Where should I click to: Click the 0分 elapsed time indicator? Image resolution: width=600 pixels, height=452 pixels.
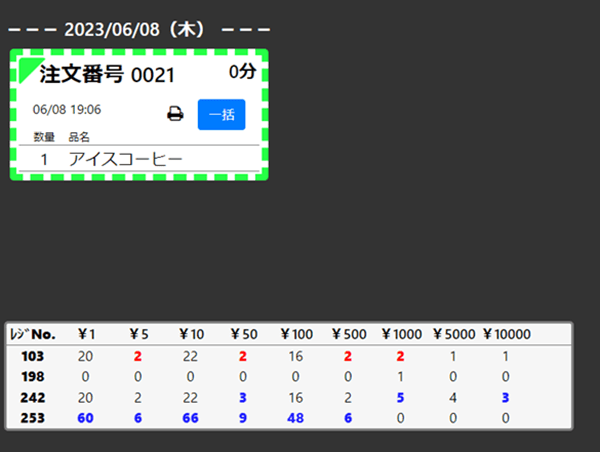[242, 72]
